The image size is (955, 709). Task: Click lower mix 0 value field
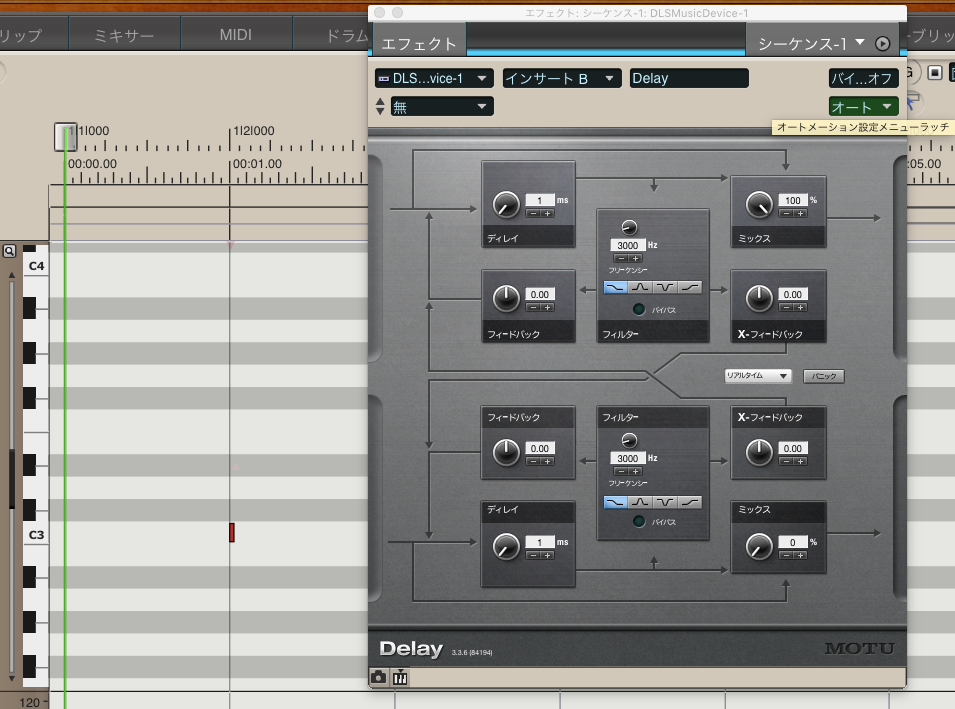pyautogui.click(x=792, y=541)
